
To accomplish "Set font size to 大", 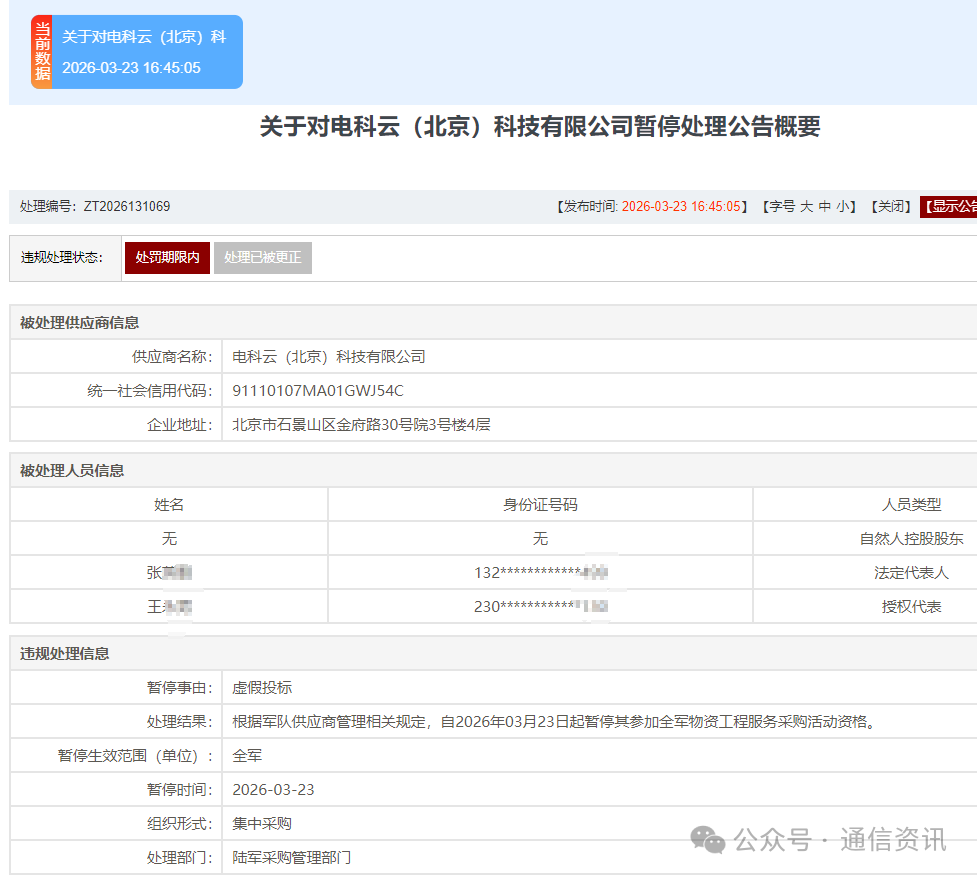I will (x=806, y=207).
